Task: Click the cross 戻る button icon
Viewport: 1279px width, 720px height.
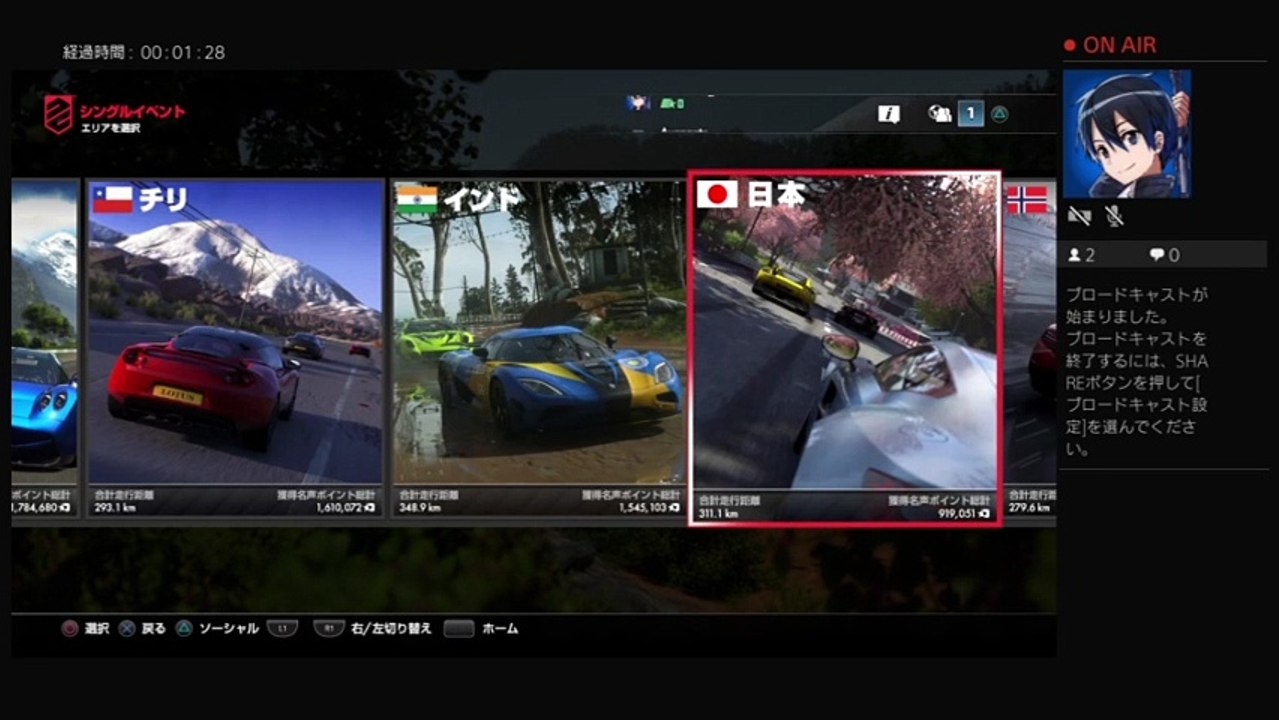Action: coord(127,629)
